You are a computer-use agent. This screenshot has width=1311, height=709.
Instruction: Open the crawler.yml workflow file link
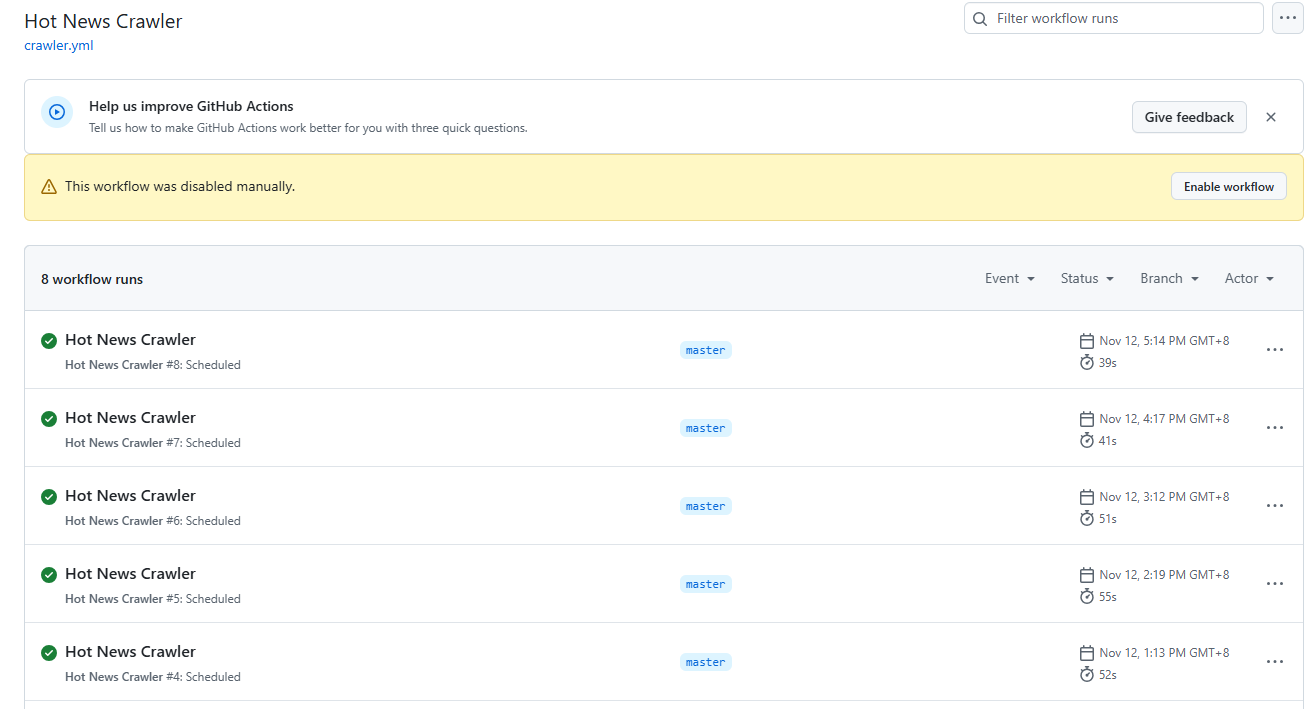[x=59, y=45]
